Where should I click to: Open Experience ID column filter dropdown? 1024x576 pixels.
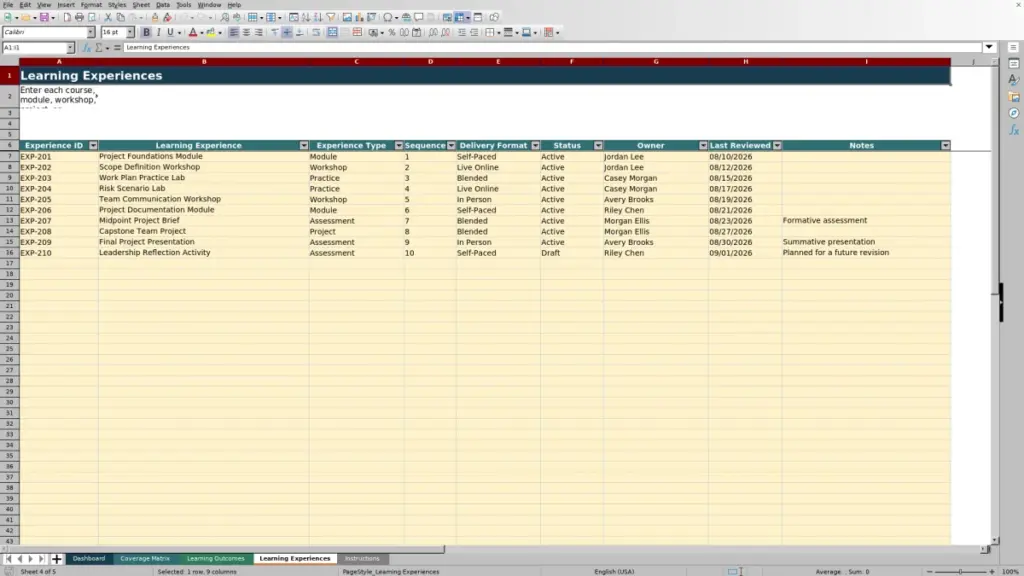pos(93,146)
